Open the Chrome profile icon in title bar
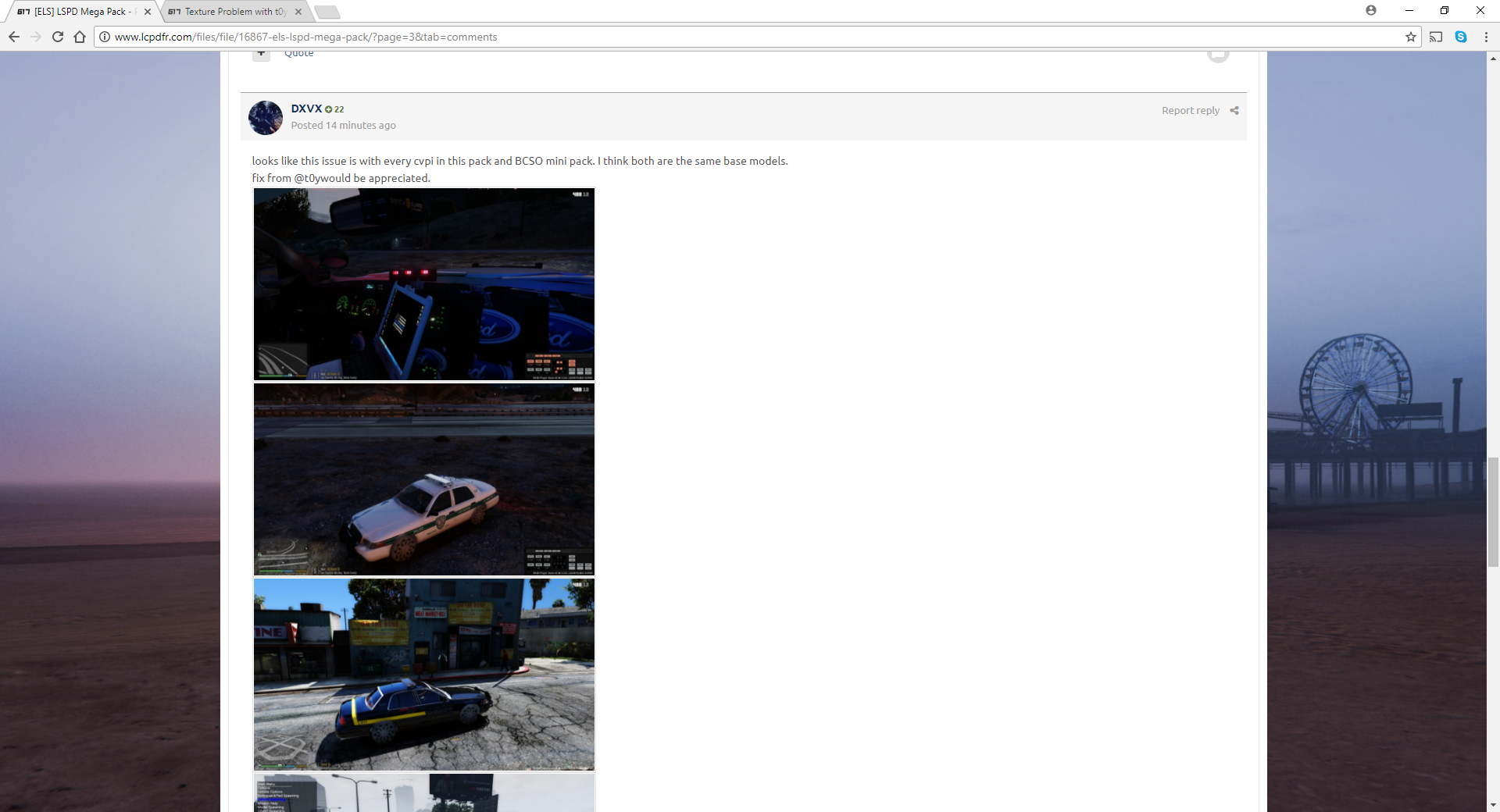Image resolution: width=1500 pixels, height=812 pixels. click(x=1371, y=10)
